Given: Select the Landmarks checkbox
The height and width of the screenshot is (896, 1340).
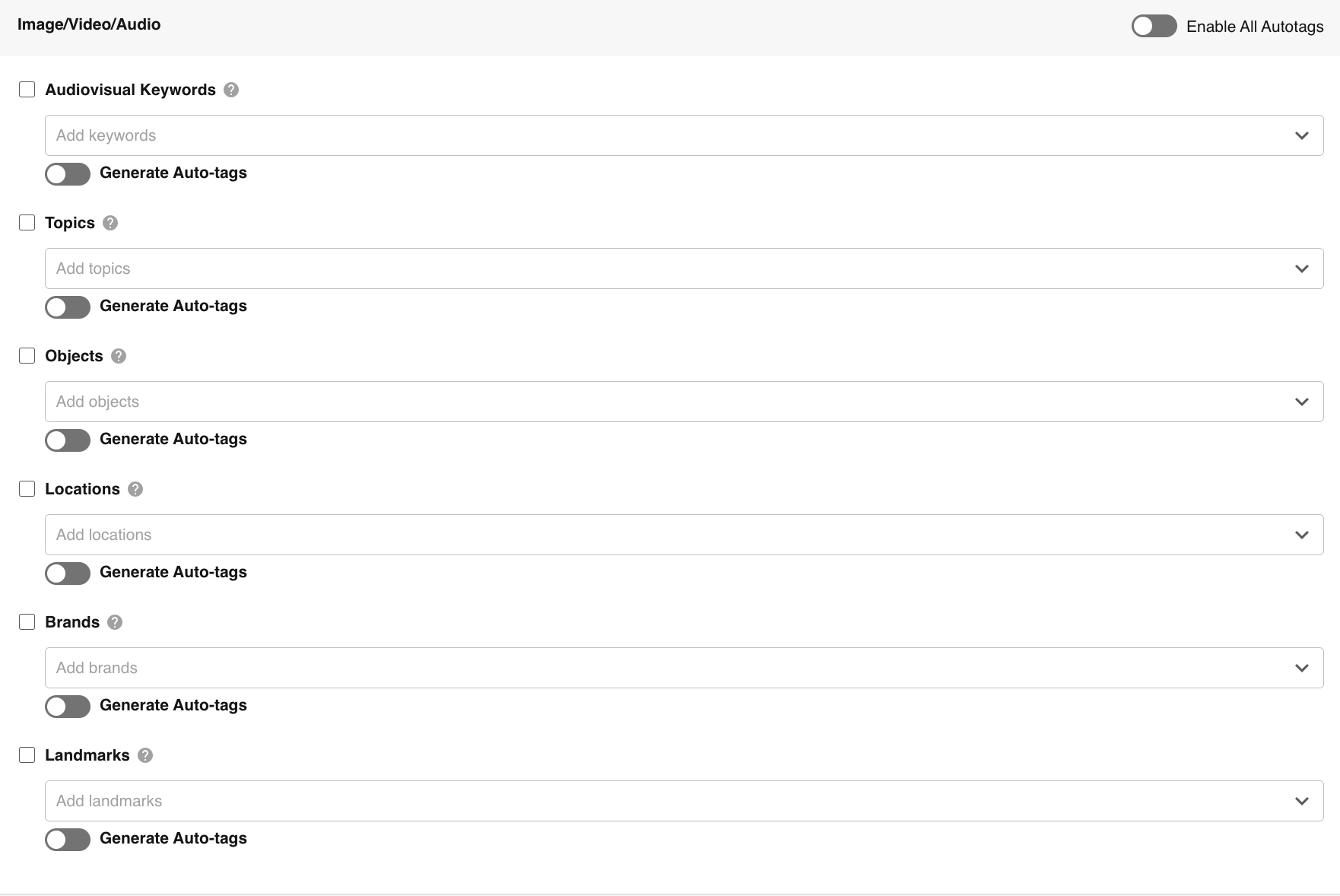Looking at the screenshot, I should click(x=27, y=755).
